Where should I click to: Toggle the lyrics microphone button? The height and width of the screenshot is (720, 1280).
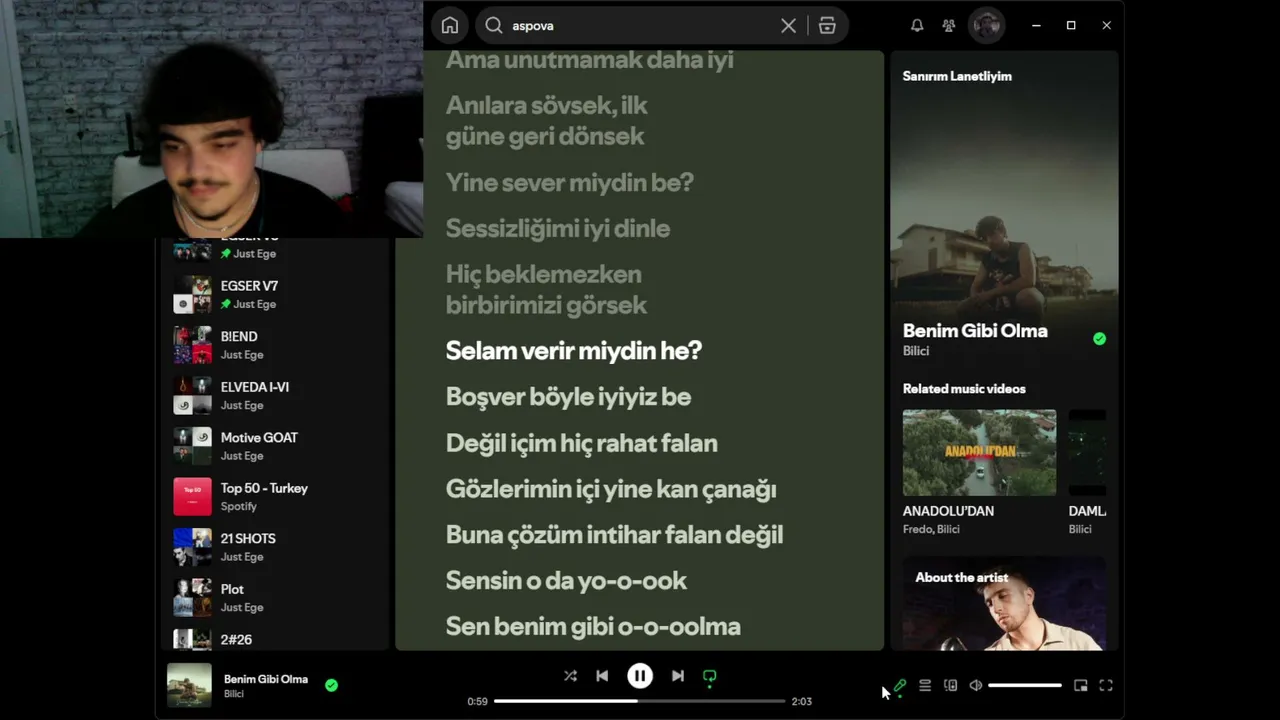(x=900, y=686)
